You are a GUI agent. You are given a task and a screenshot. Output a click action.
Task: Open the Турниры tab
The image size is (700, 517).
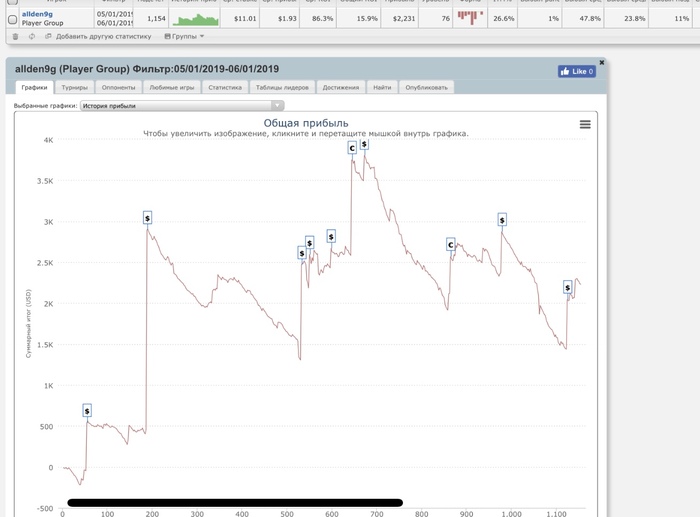tap(75, 88)
